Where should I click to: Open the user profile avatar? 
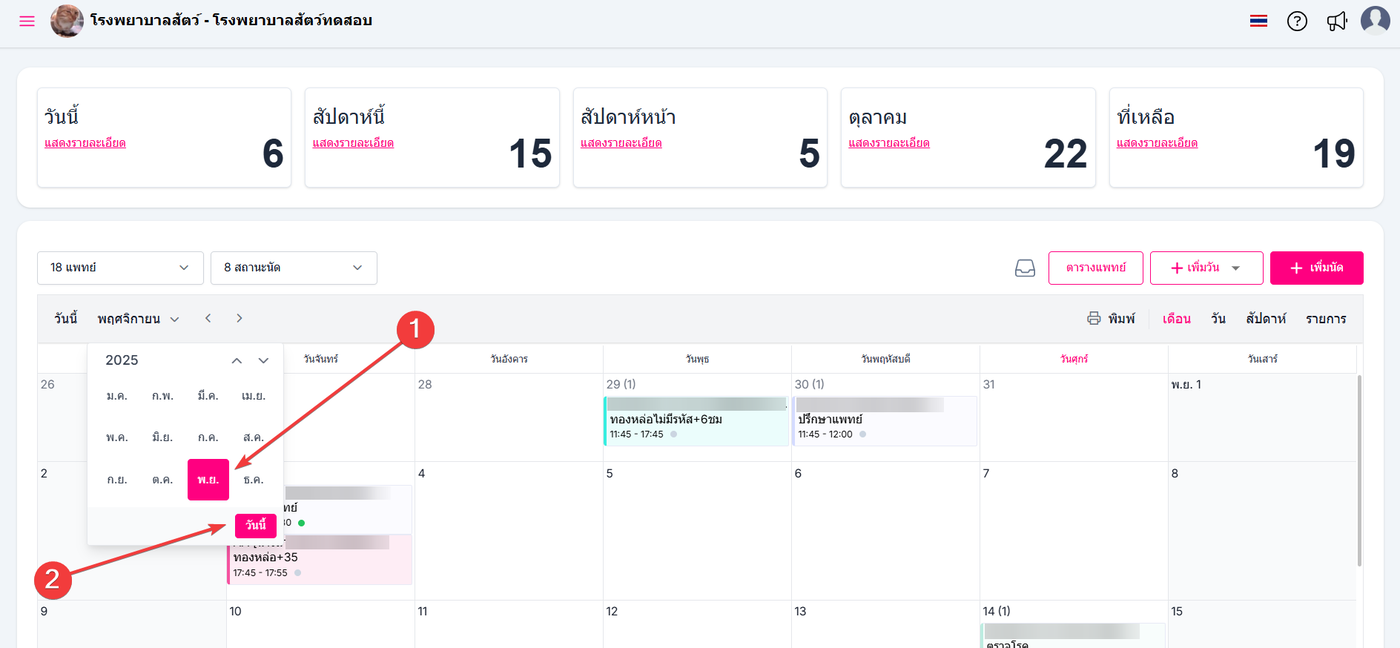(x=1376, y=21)
